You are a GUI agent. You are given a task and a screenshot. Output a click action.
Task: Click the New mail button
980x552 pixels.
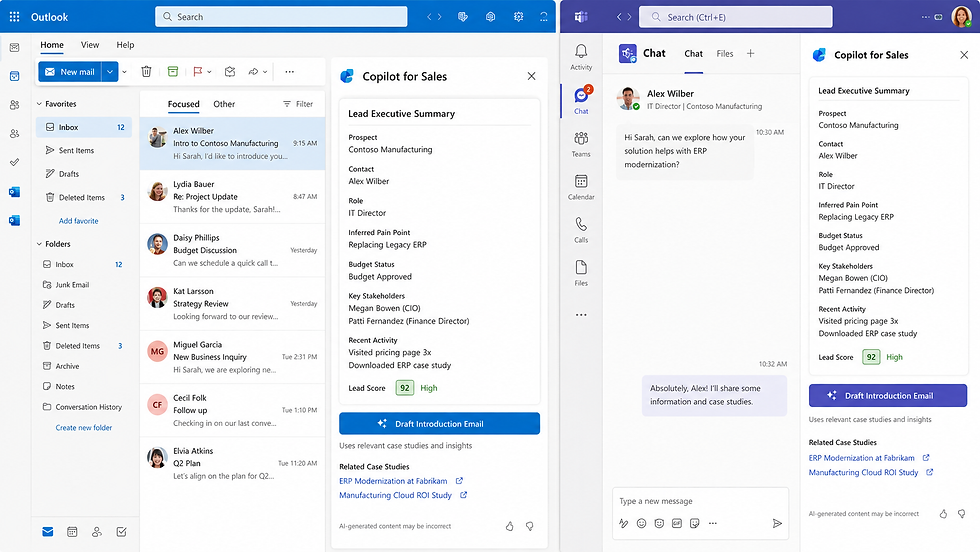(70, 72)
